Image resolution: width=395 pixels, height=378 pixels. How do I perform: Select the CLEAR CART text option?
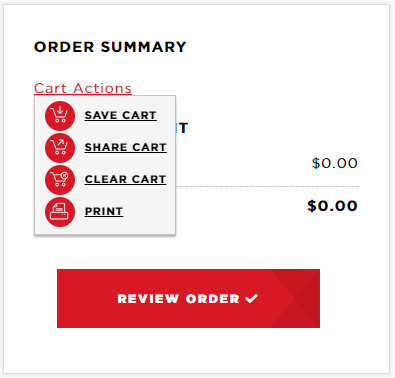tap(125, 179)
